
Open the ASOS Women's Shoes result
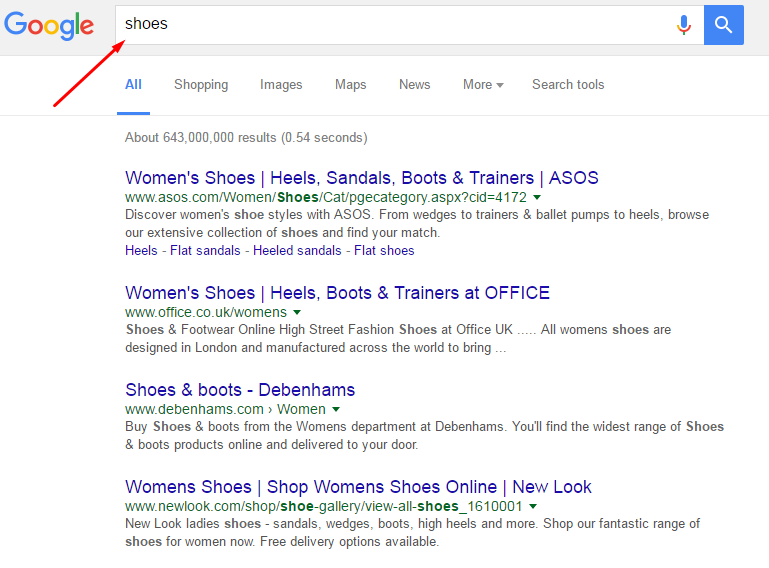[361, 178]
